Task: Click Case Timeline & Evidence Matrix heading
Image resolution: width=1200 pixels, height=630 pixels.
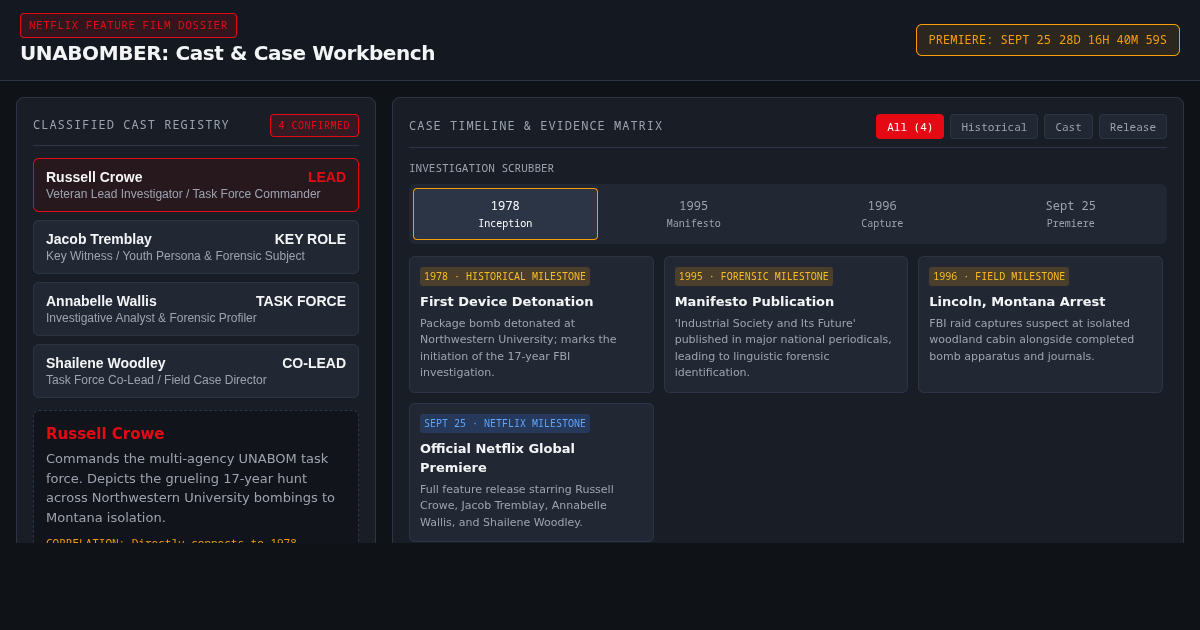Action: click(x=536, y=126)
